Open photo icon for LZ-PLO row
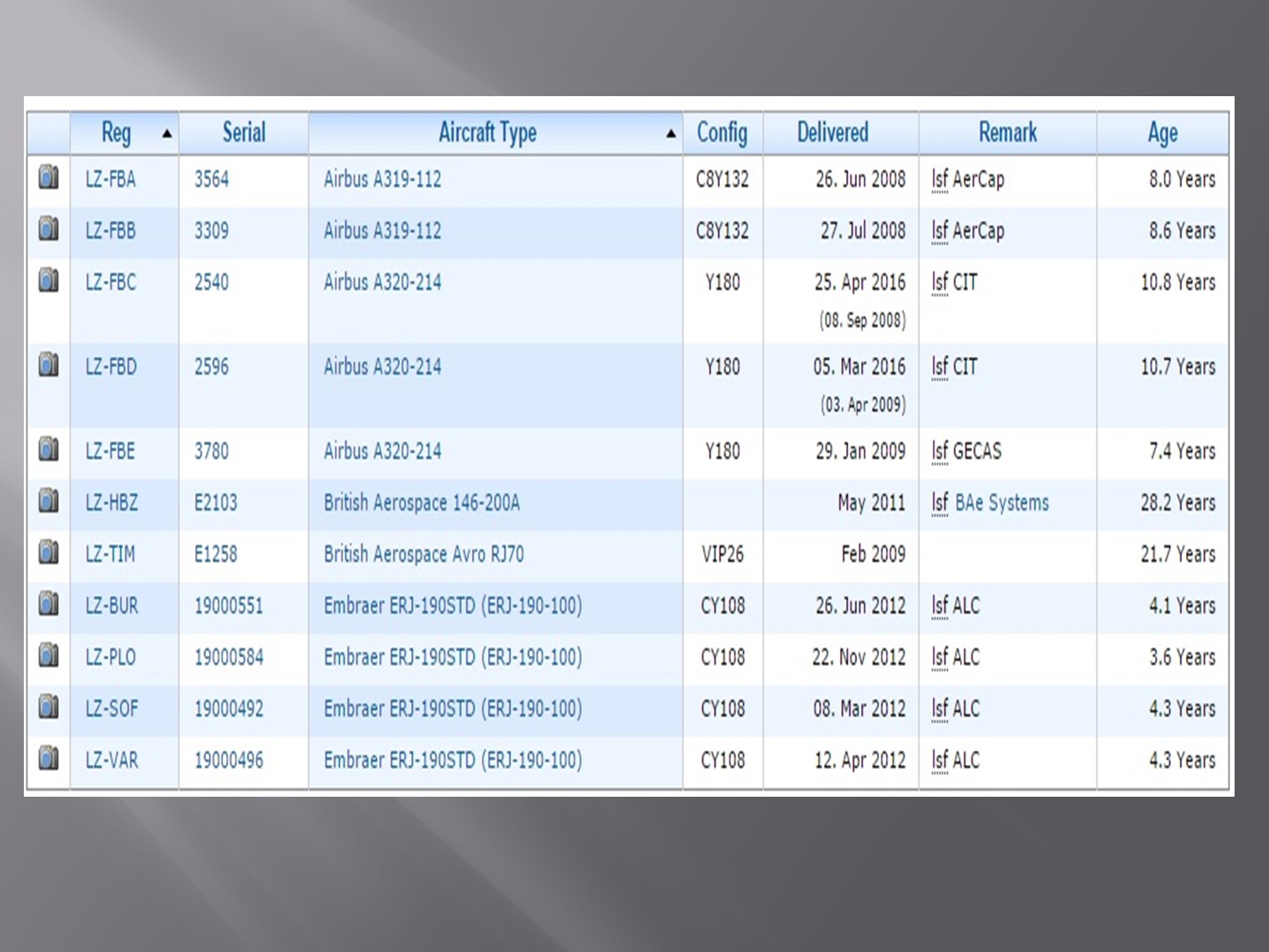1269x952 pixels. click(49, 656)
